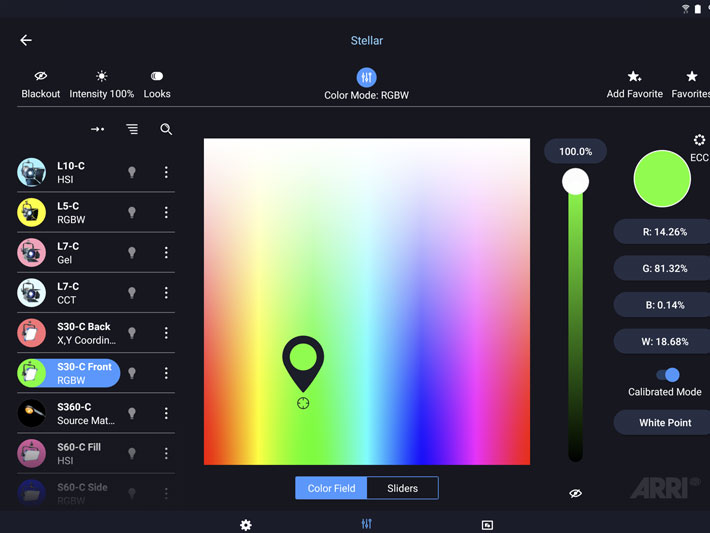Click the white handle of the intensity slider
Screen dimensions: 710x533
(x=575, y=182)
